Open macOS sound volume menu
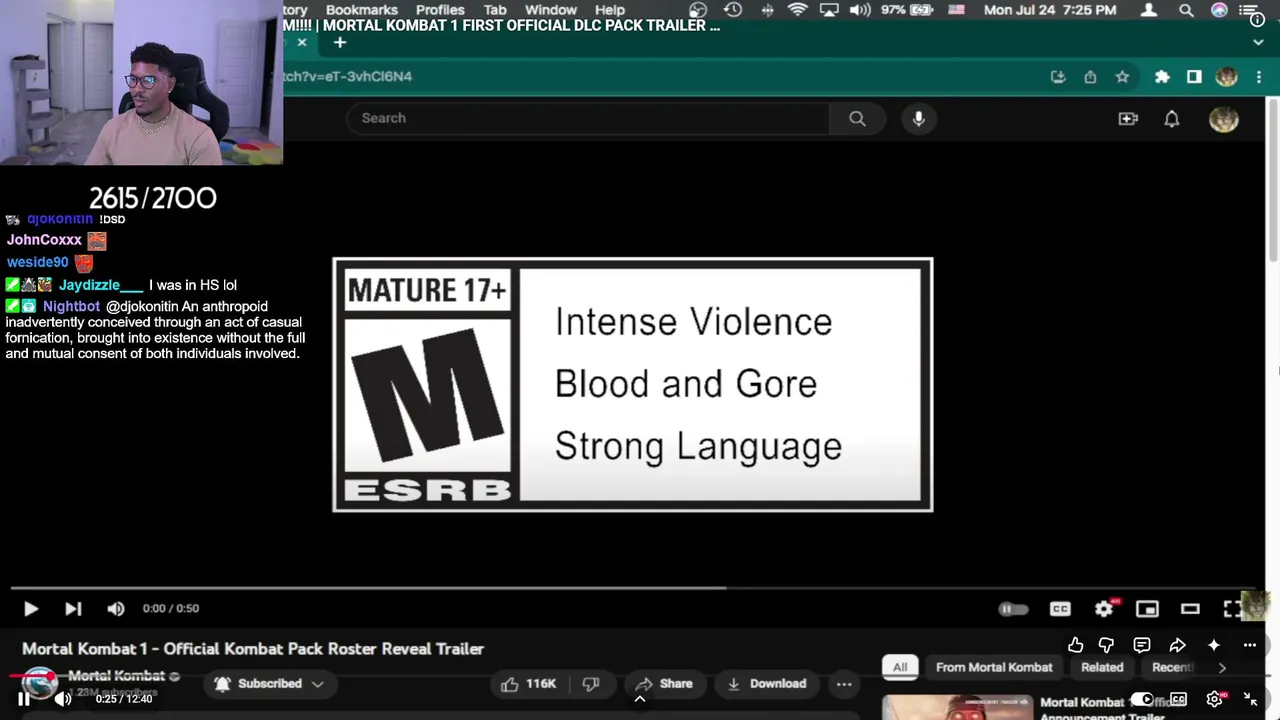Screen dimensions: 1280x720 pyautogui.click(x=860, y=10)
